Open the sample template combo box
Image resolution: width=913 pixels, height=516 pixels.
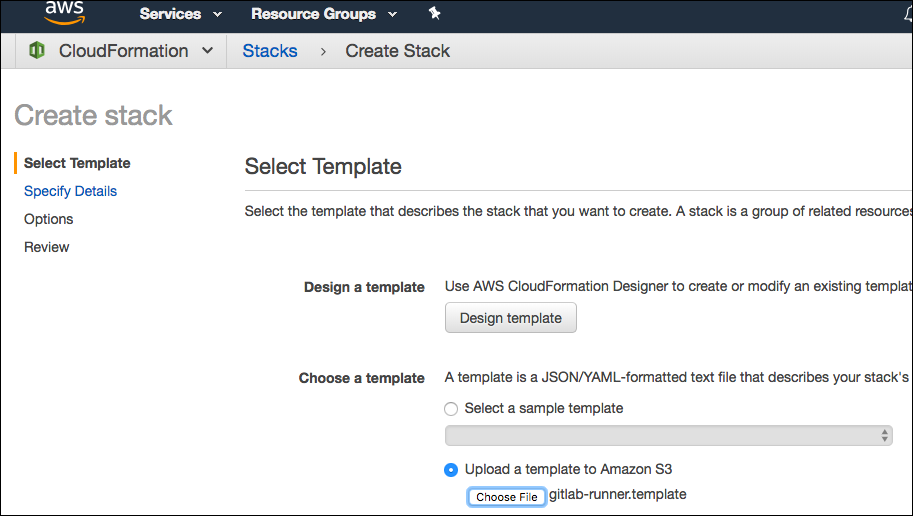pos(668,435)
